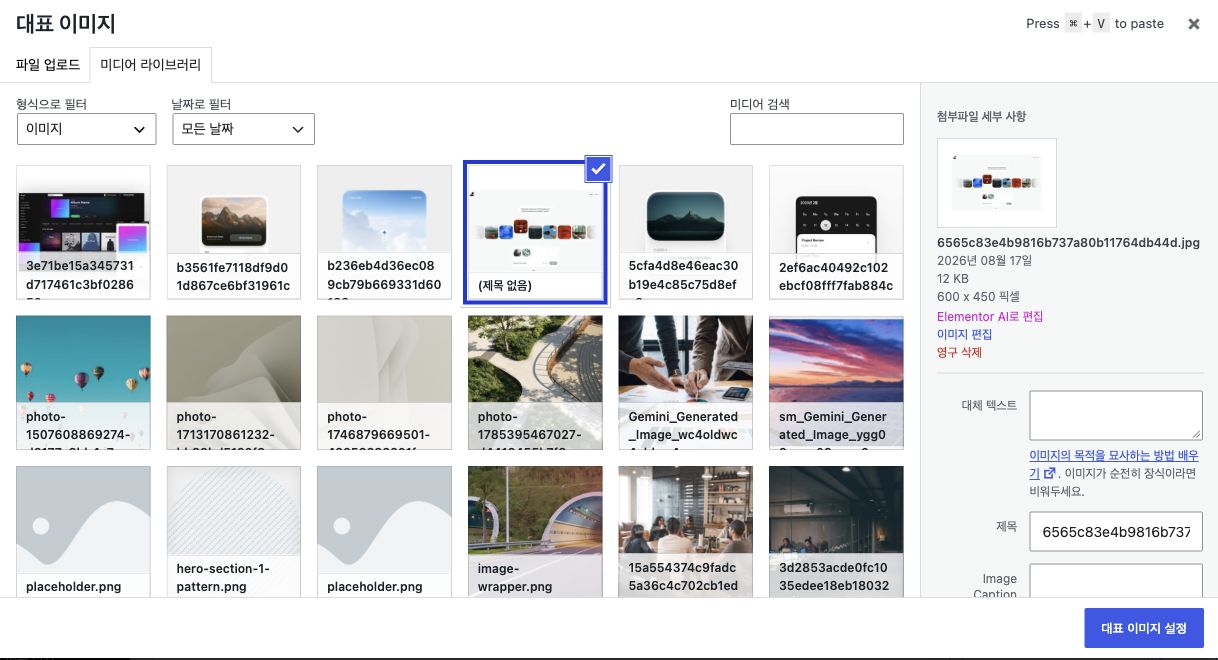Click the 제목 input field
Image resolution: width=1218 pixels, height=660 pixels.
pyautogui.click(x=1116, y=532)
